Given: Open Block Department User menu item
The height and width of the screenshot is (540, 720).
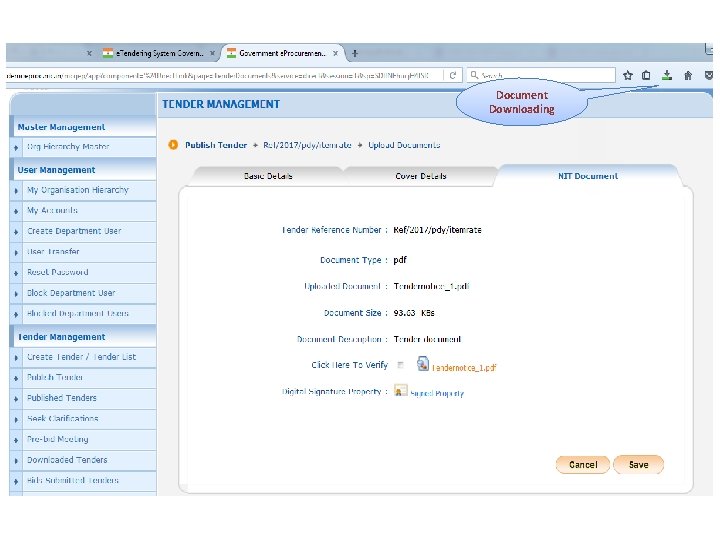Looking at the screenshot, I should 71,293.
